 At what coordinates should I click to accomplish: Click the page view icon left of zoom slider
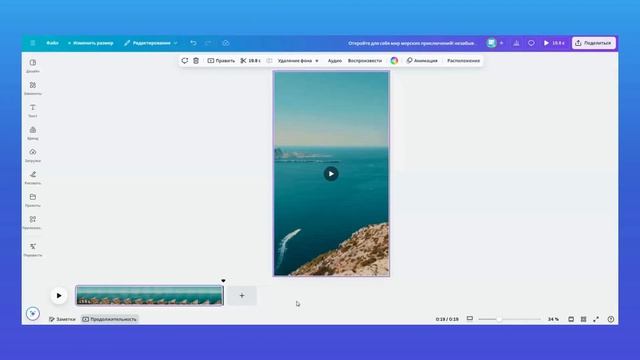[x=470, y=318]
